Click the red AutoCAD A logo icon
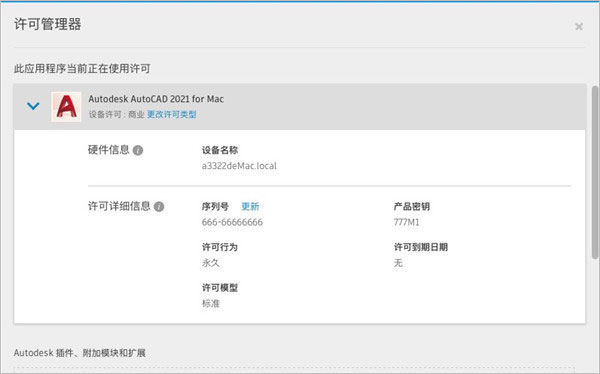 [66, 106]
